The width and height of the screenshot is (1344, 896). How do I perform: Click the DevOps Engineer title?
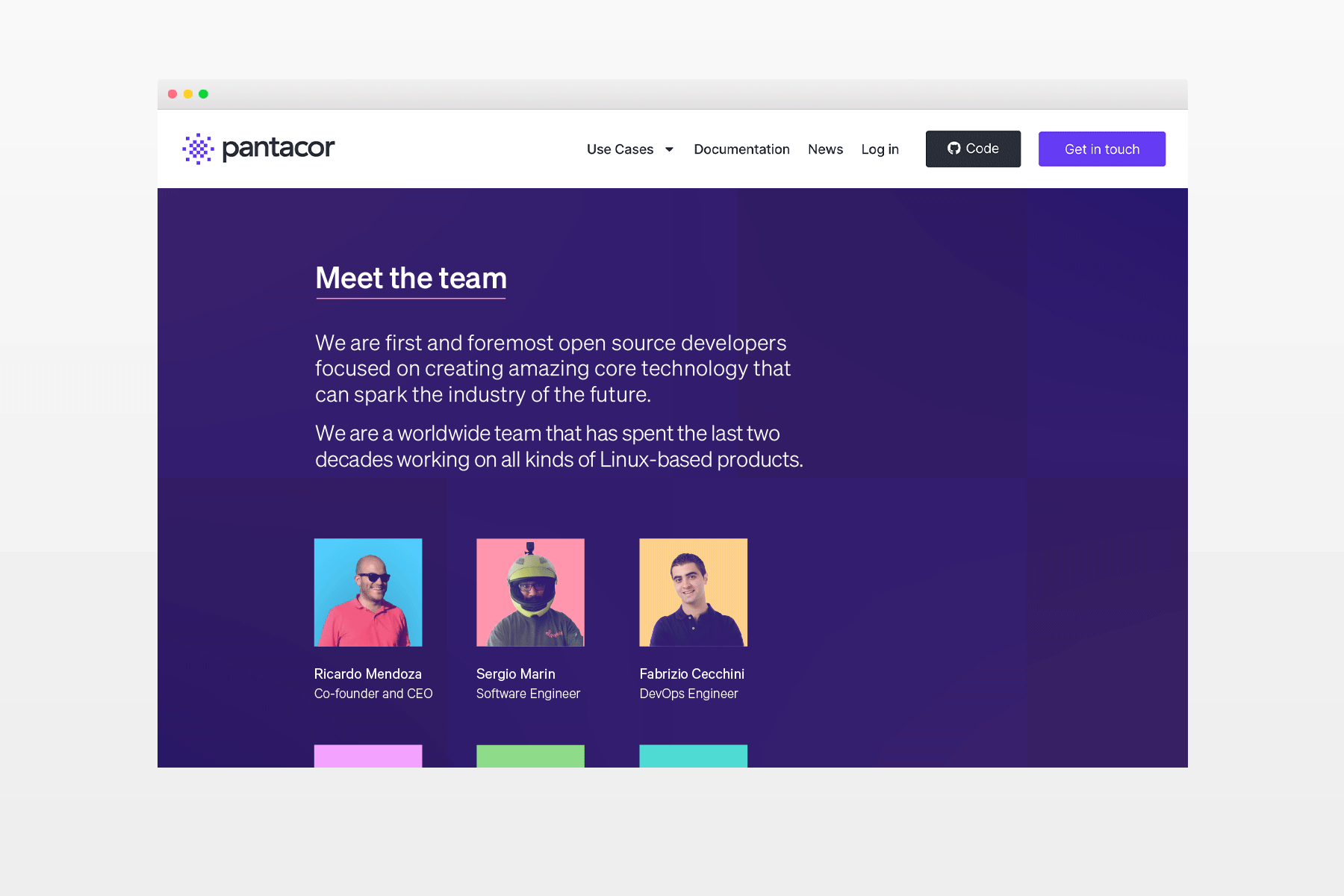coord(688,694)
